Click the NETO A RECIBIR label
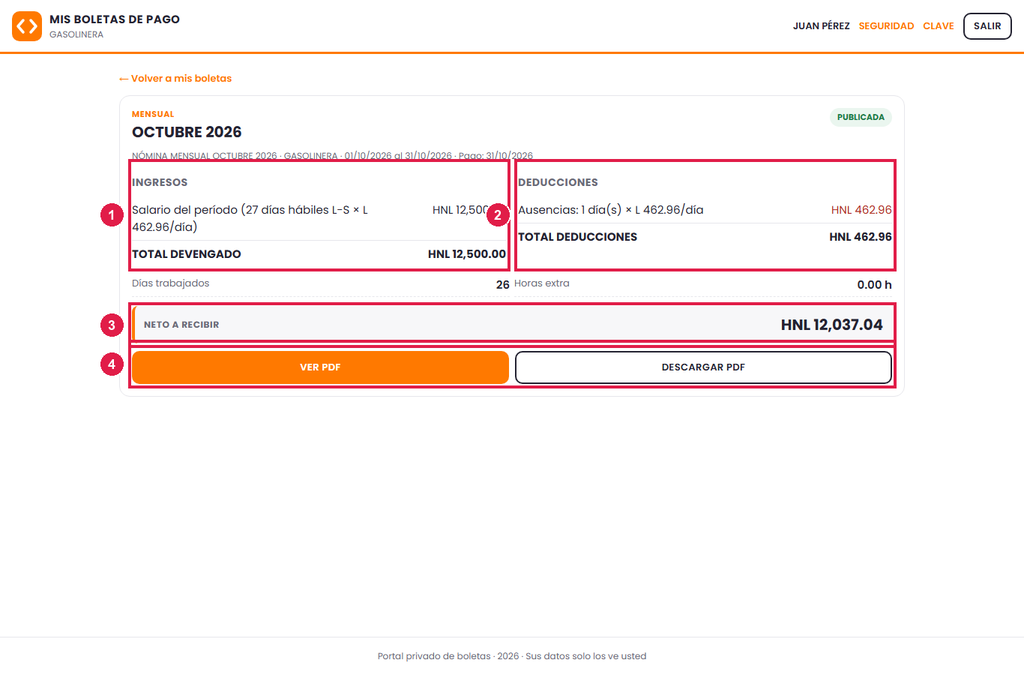This screenshot has height=675, width=1024. tap(182, 324)
